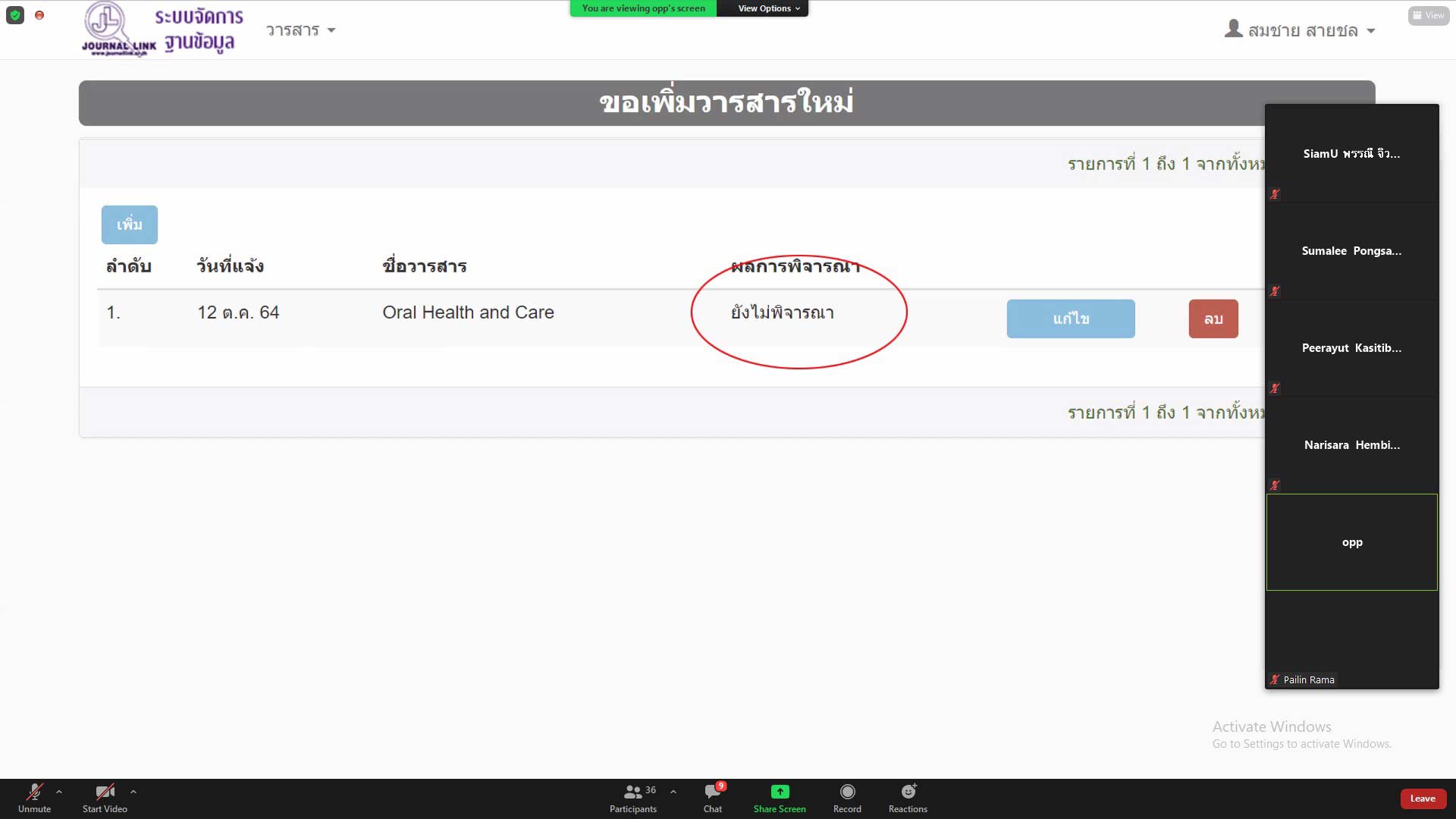The image size is (1456, 819).
Task: Toggle the View layout button
Action: [1429, 15]
